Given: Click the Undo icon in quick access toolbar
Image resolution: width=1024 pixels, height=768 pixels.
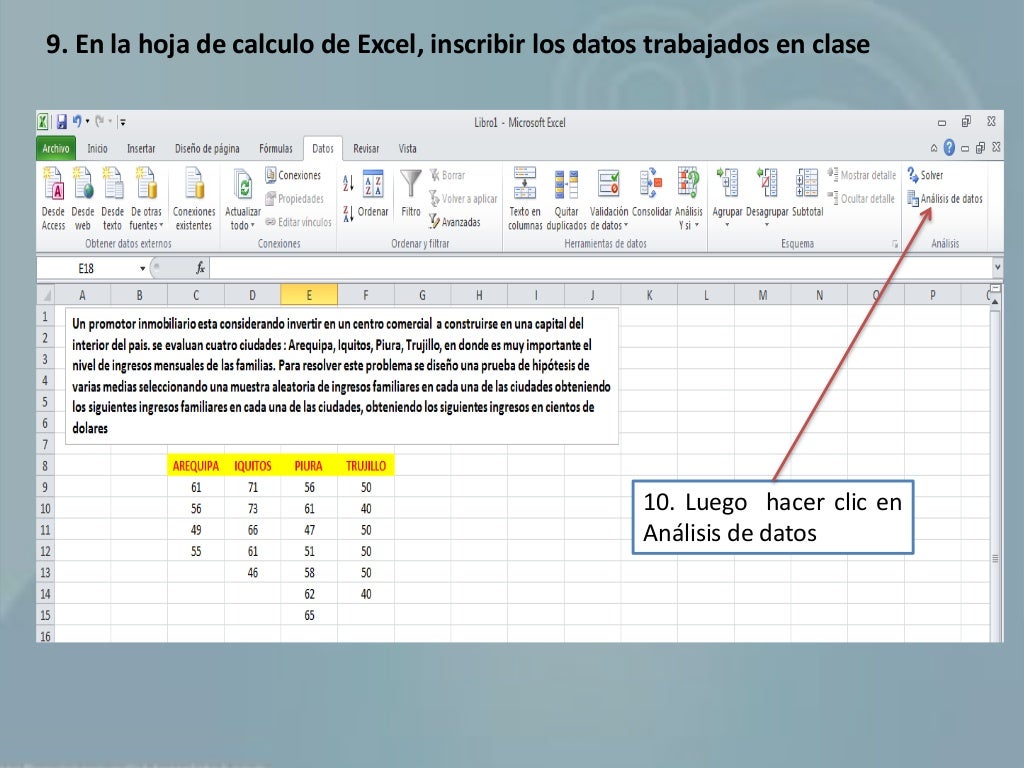Looking at the screenshot, I should [77, 121].
